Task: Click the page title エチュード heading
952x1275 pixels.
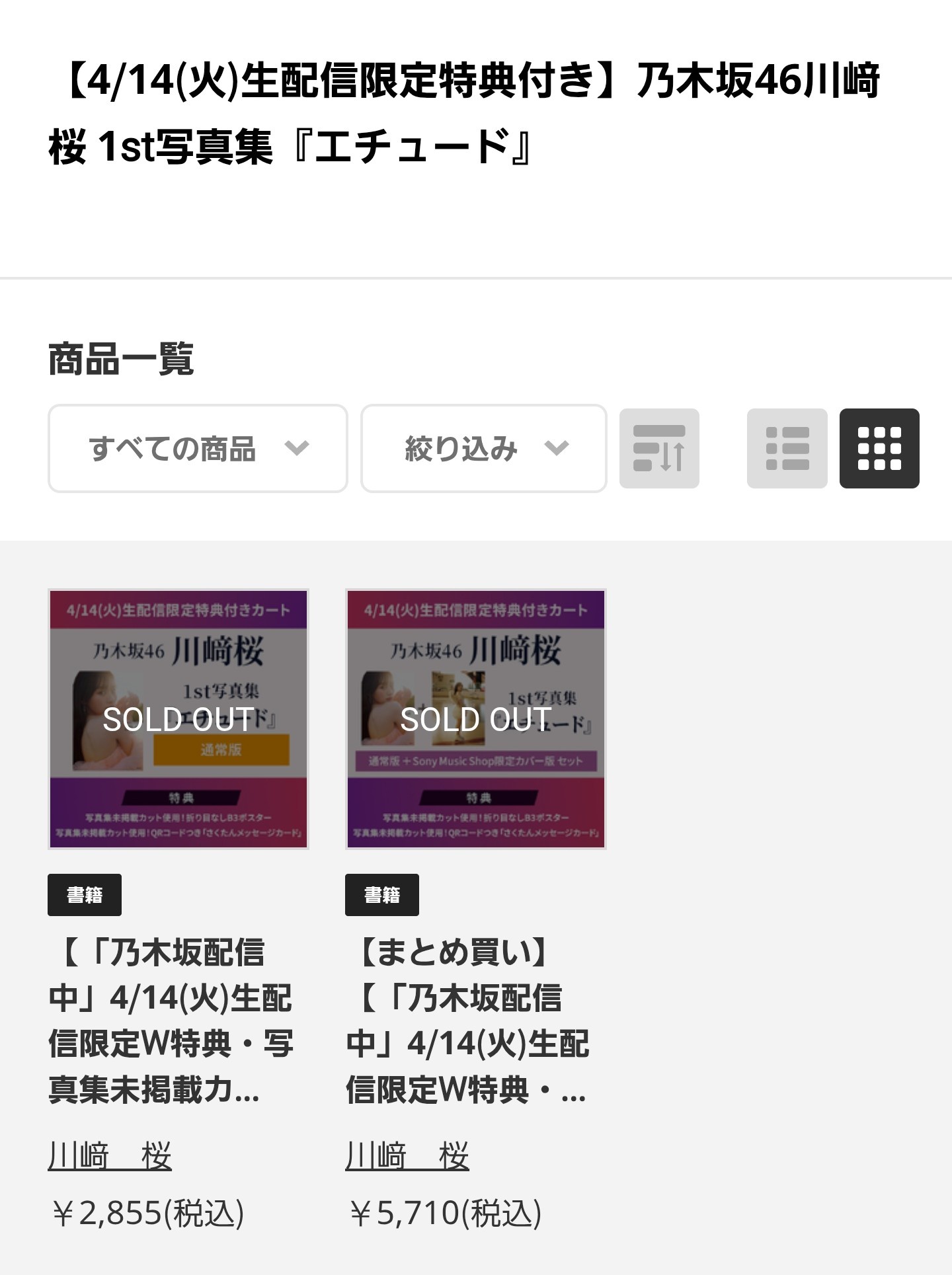Action: click(x=464, y=114)
